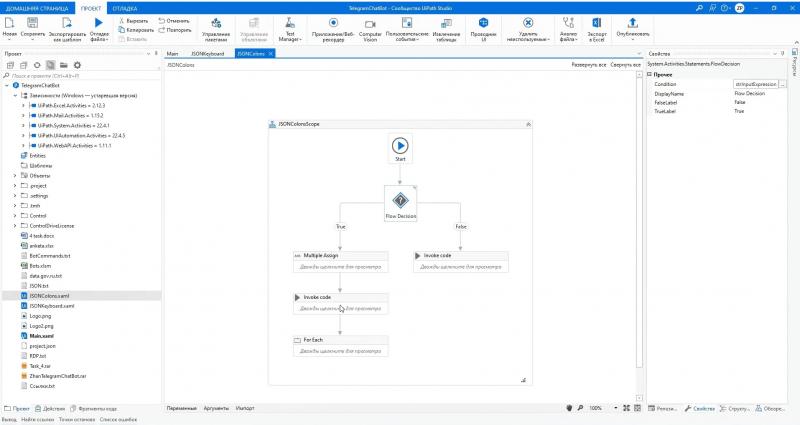Open help icon in title bar

[x=724, y=8]
